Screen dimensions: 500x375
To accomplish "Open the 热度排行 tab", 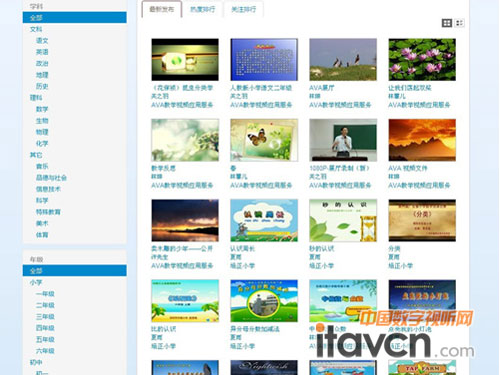I will 203,9.
